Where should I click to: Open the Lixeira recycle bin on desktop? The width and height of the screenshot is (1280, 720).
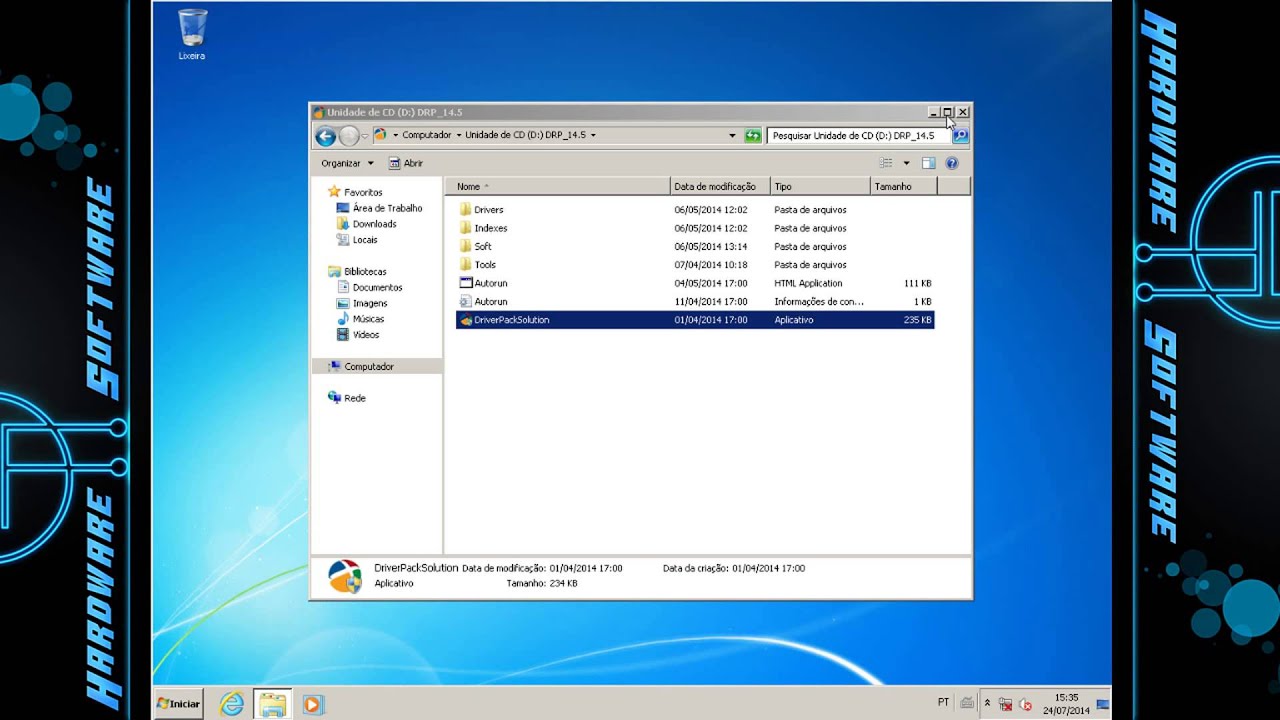click(x=192, y=35)
